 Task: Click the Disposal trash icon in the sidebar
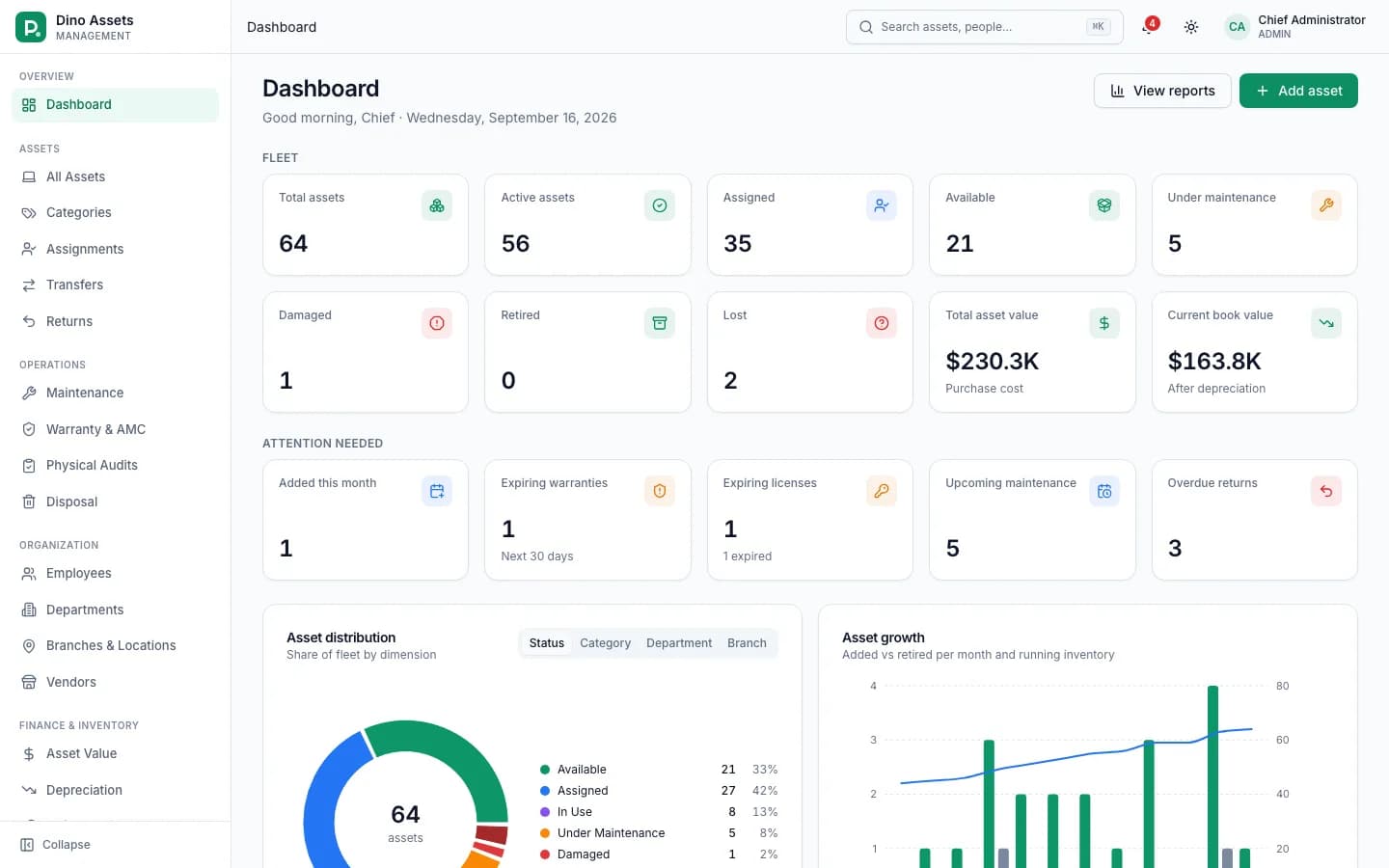coord(29,502)
